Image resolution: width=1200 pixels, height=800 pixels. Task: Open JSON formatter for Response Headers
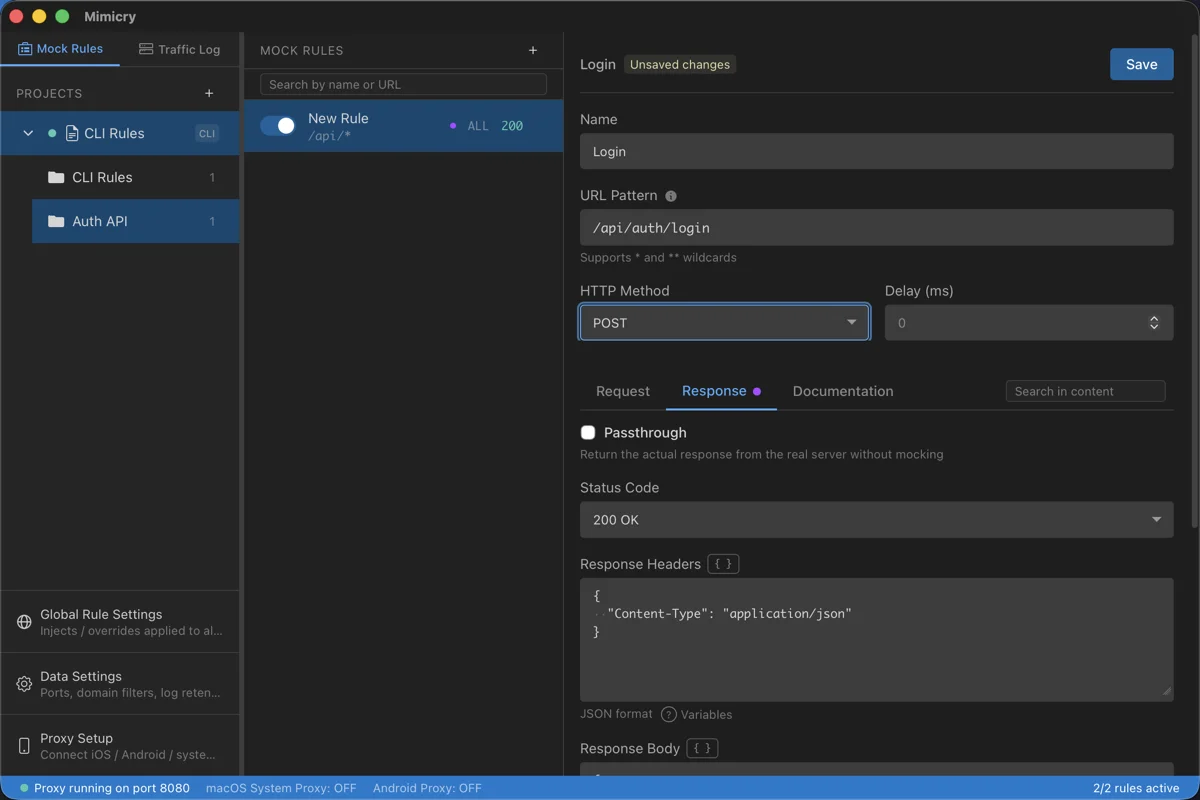(x=723, y=564)
